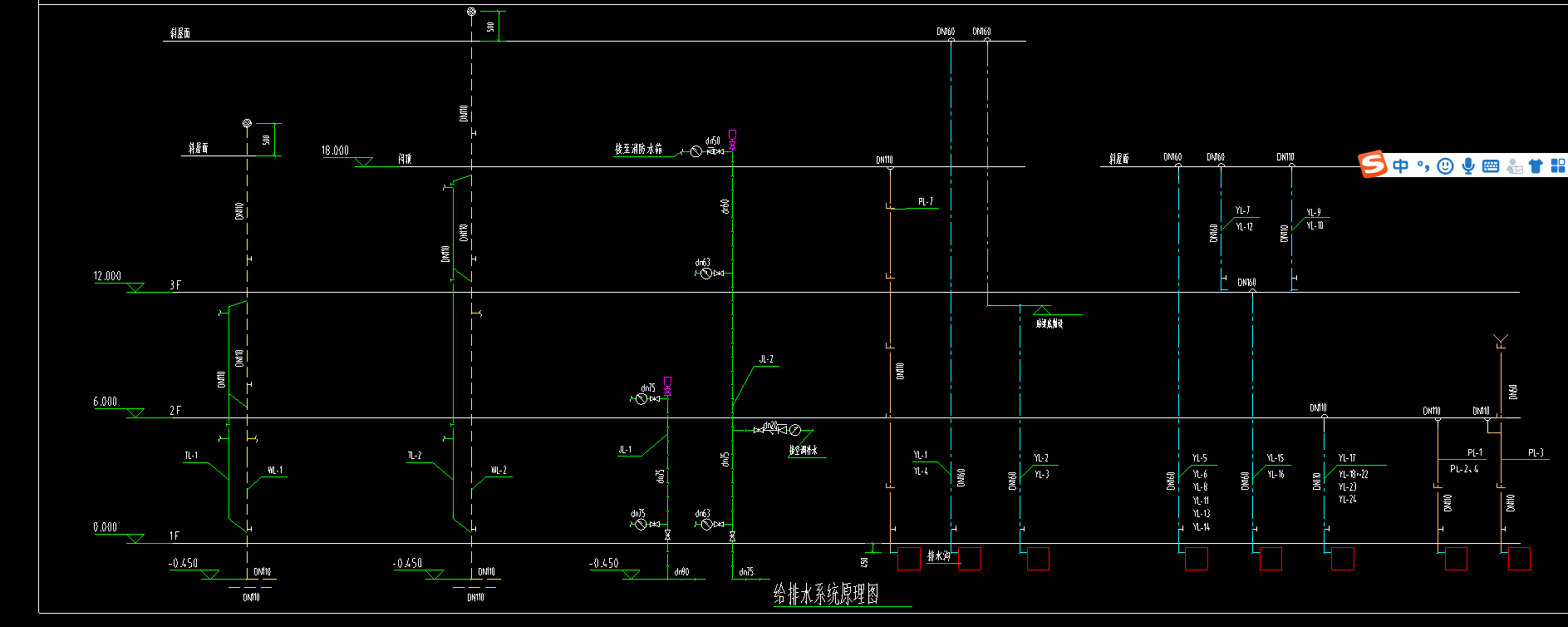Select the topmost roof vent cap symbol
Viewport: 1568px width, 627px height.
click(471, 12)
